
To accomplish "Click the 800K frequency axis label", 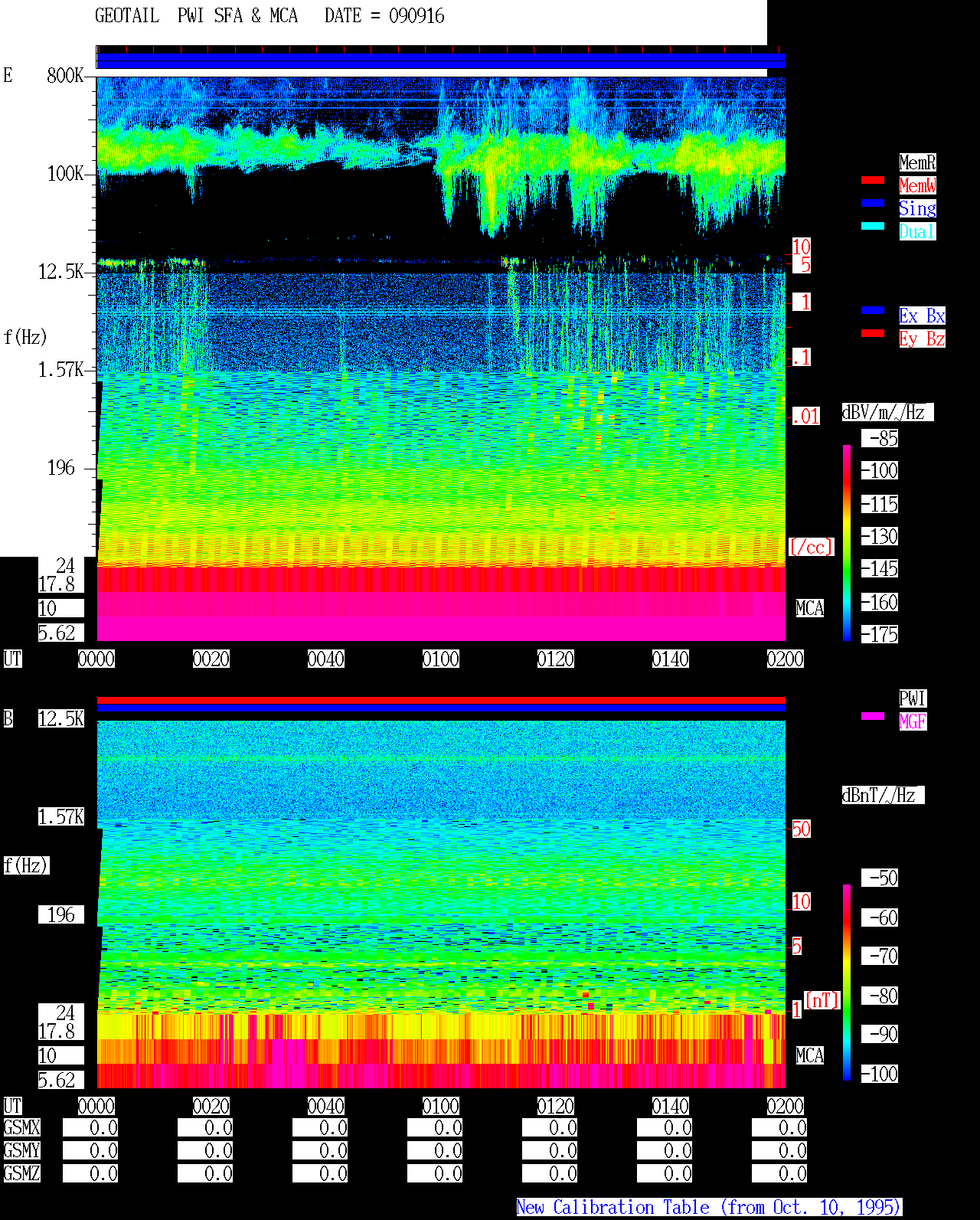I will click(x=65, y=75).
